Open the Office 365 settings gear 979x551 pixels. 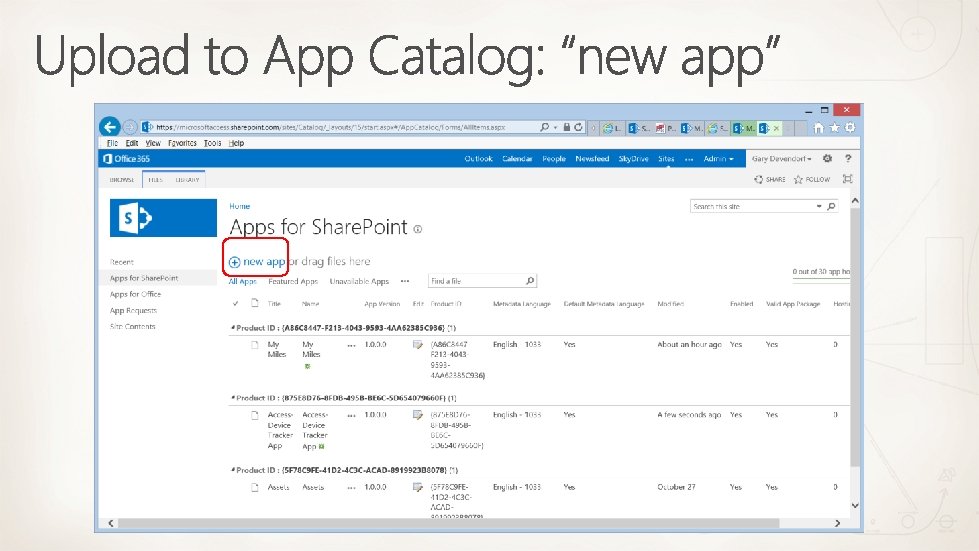coord(827,158)
